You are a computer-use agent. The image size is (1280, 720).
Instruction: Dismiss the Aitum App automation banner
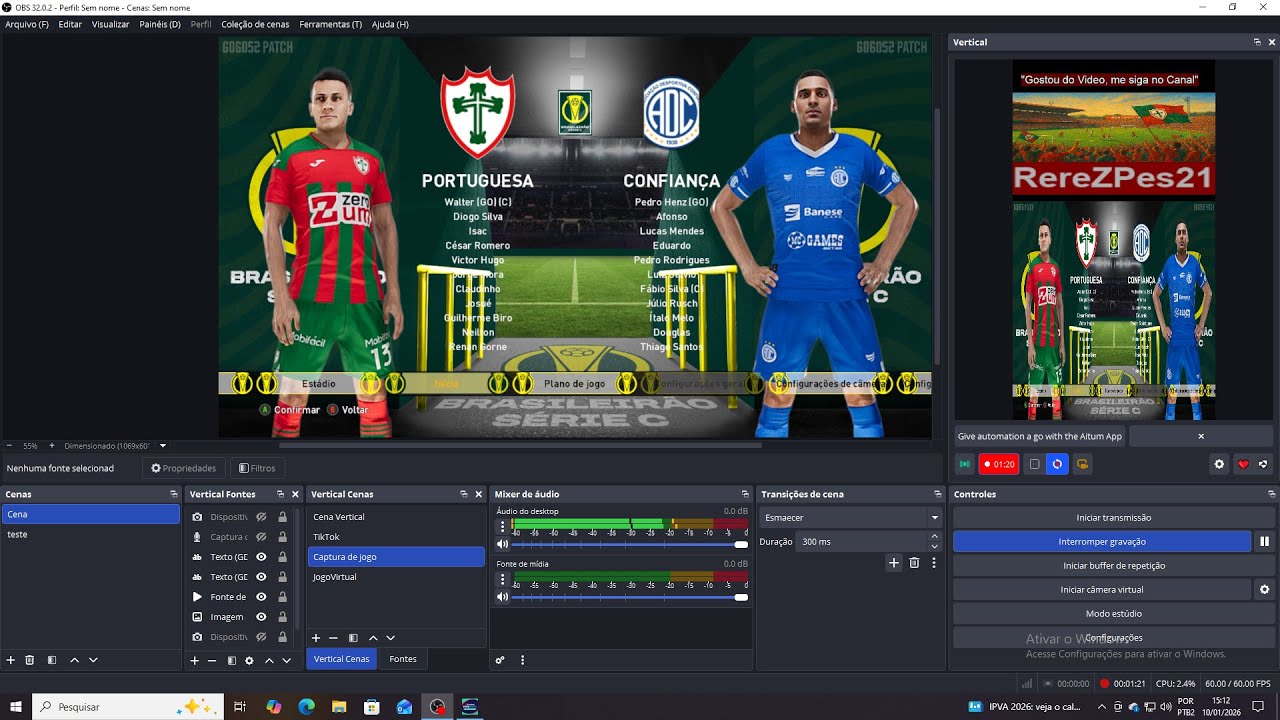point(1201,436)
